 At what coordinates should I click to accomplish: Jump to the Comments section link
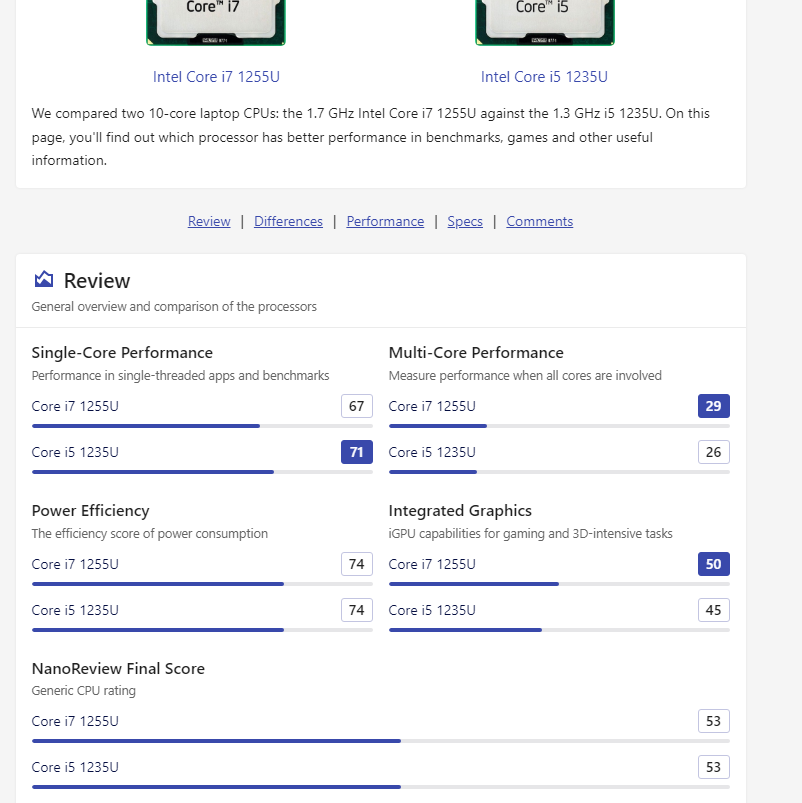(x=539, y=221)
